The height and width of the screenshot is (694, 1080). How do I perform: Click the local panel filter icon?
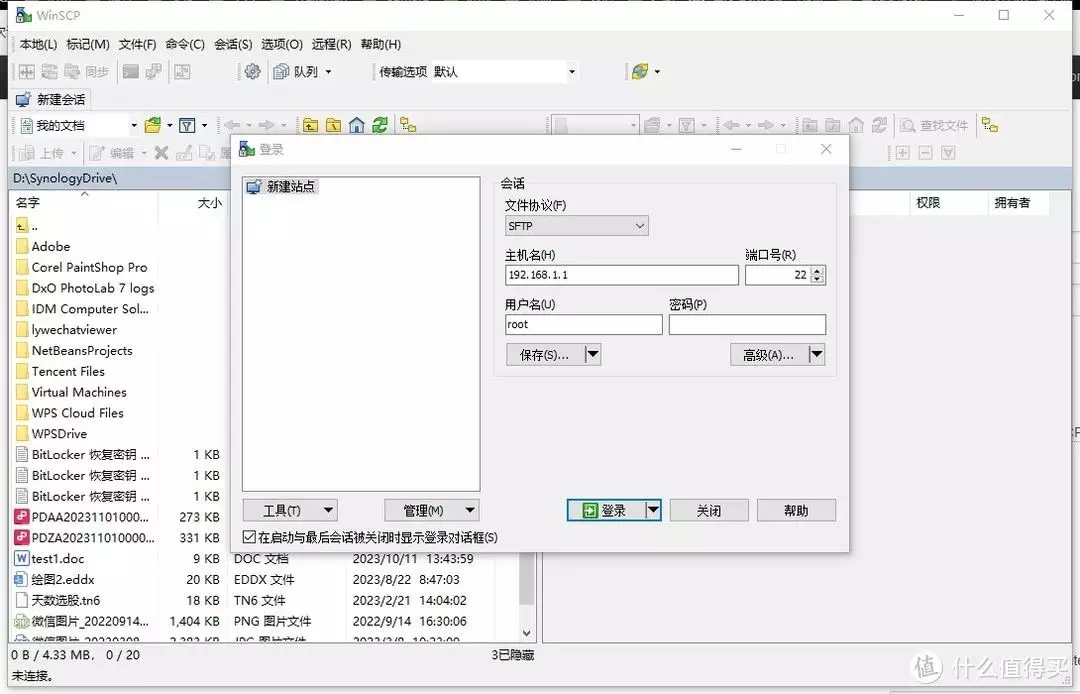pos(187,125)
